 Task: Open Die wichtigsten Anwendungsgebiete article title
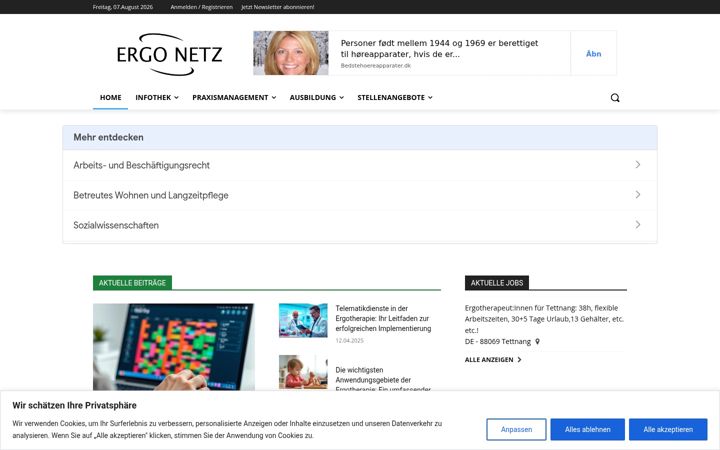click(x=383, y=380)
